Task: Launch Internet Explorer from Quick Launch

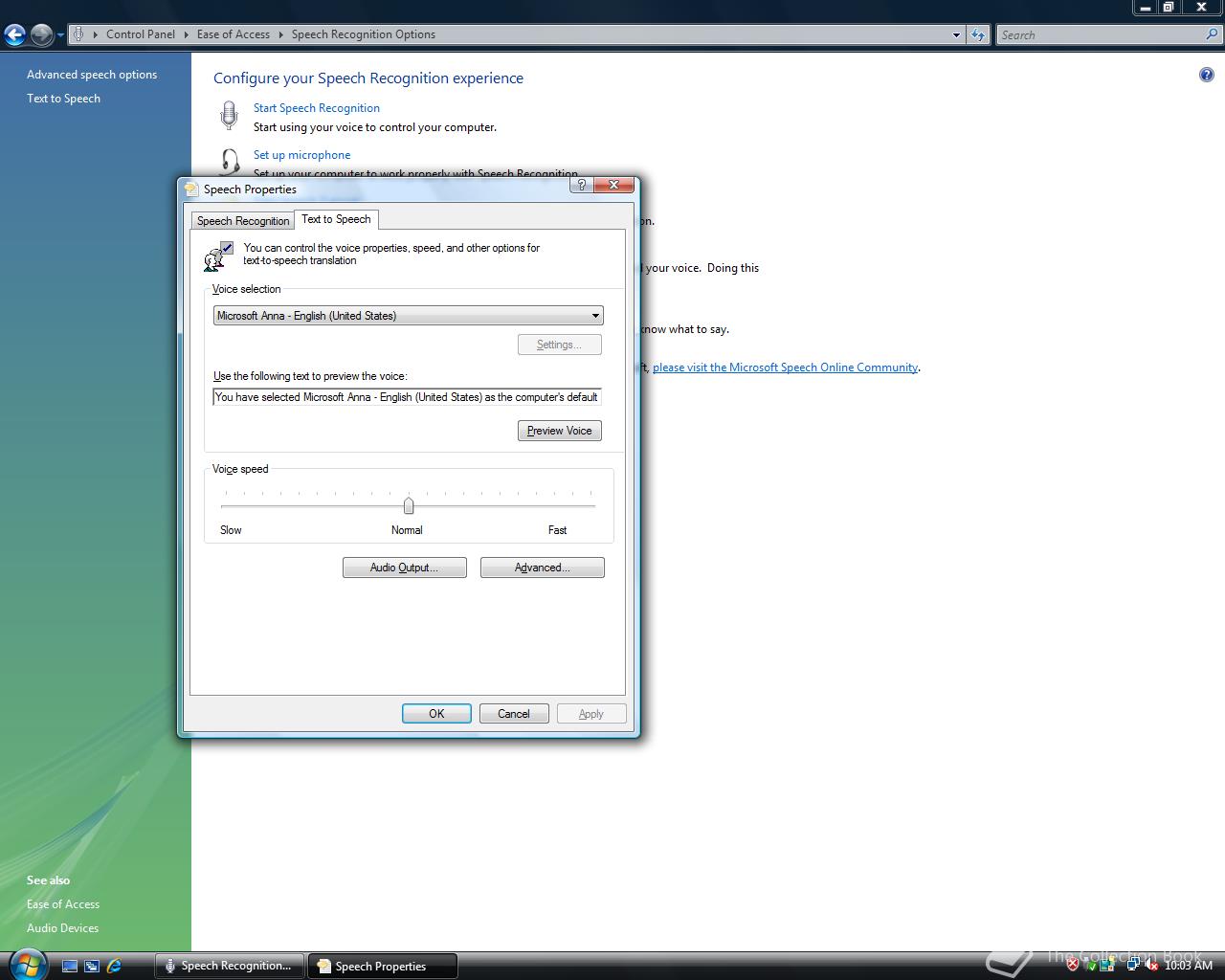Action: 114,966
